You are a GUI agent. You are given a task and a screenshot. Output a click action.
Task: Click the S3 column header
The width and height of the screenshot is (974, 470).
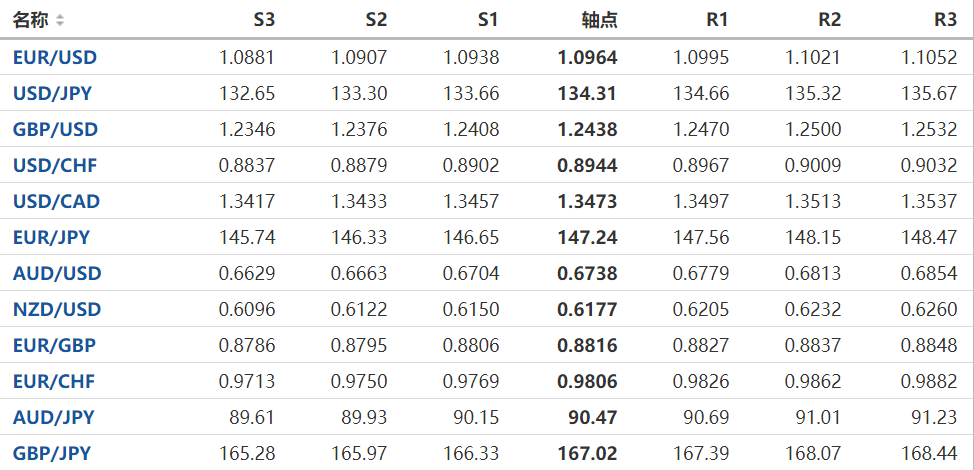click(x=263, y=20)
